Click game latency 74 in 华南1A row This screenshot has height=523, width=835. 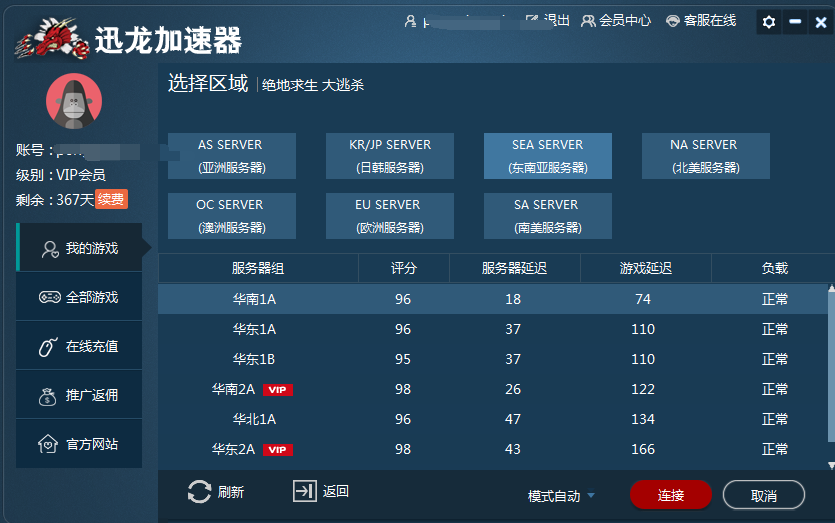643,299
